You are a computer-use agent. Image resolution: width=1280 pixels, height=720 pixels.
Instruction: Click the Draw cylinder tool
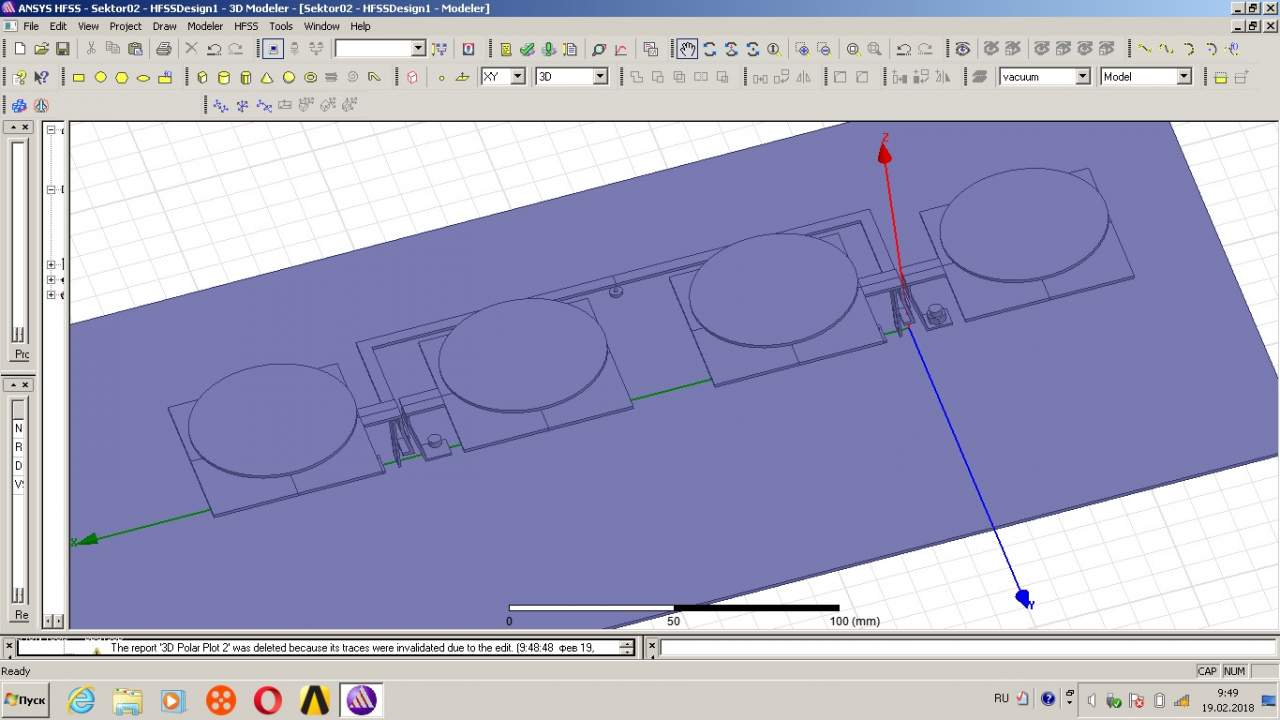point(223,77)
